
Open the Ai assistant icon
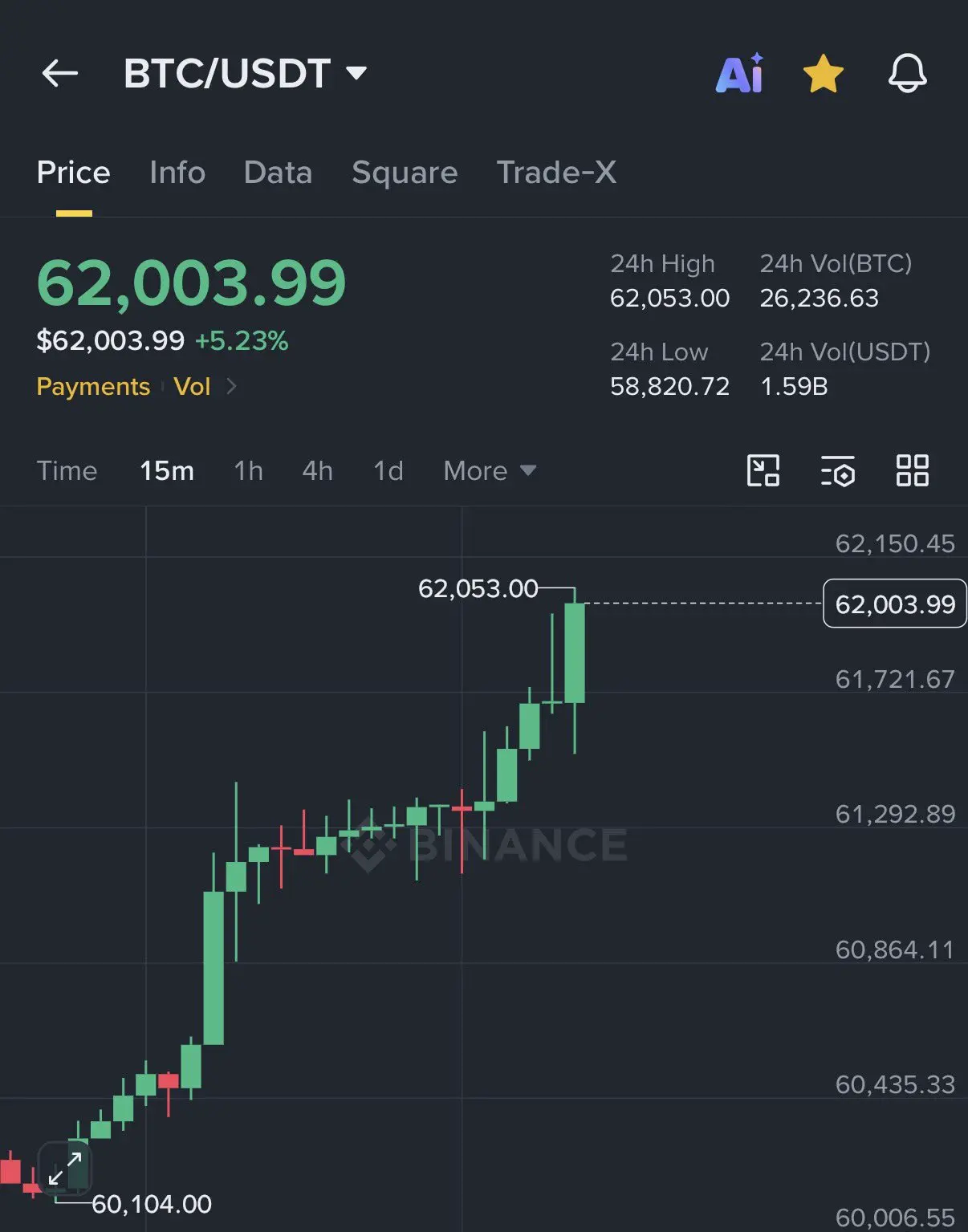(739, 74)
